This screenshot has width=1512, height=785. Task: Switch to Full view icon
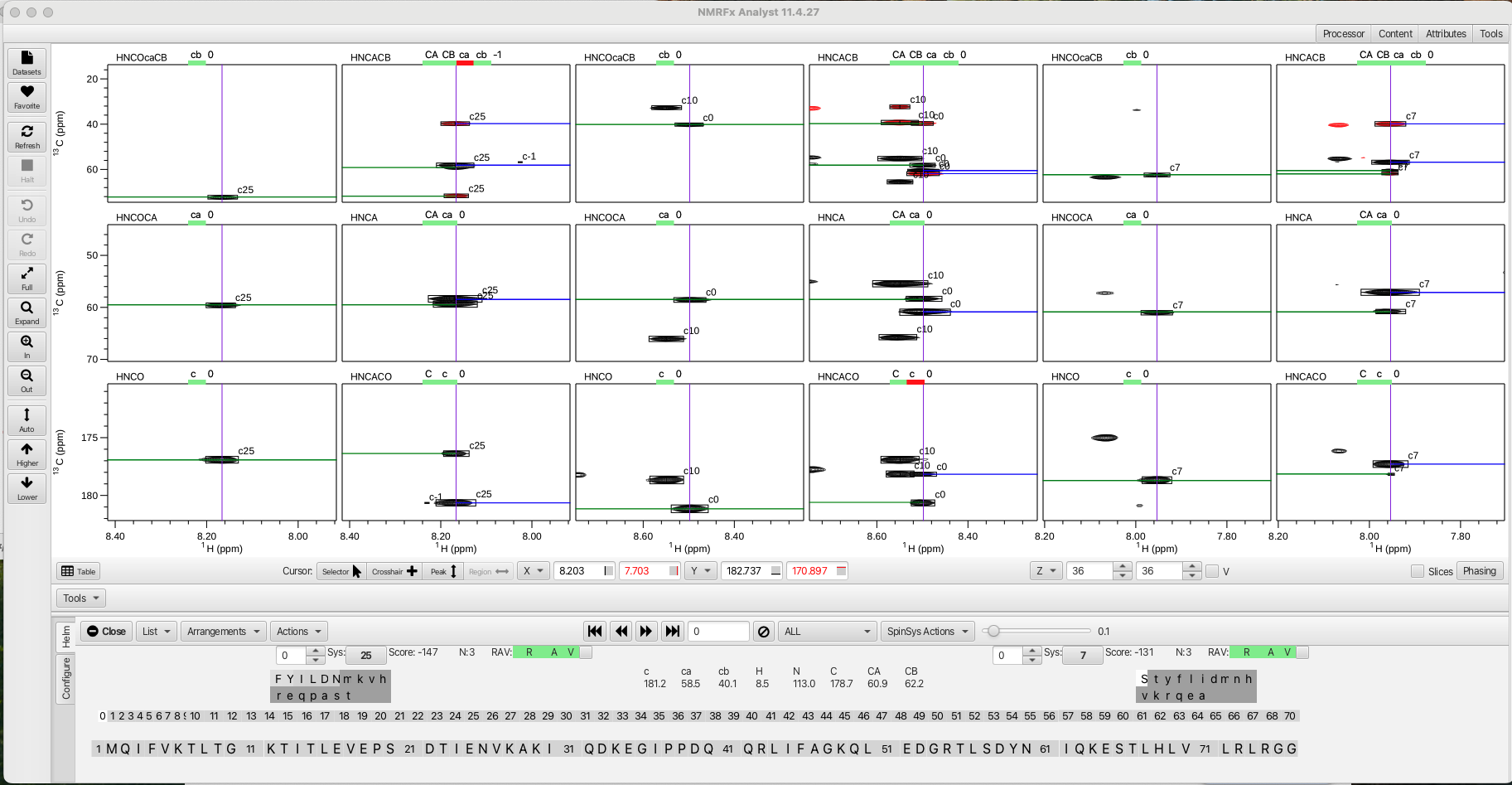27,279
